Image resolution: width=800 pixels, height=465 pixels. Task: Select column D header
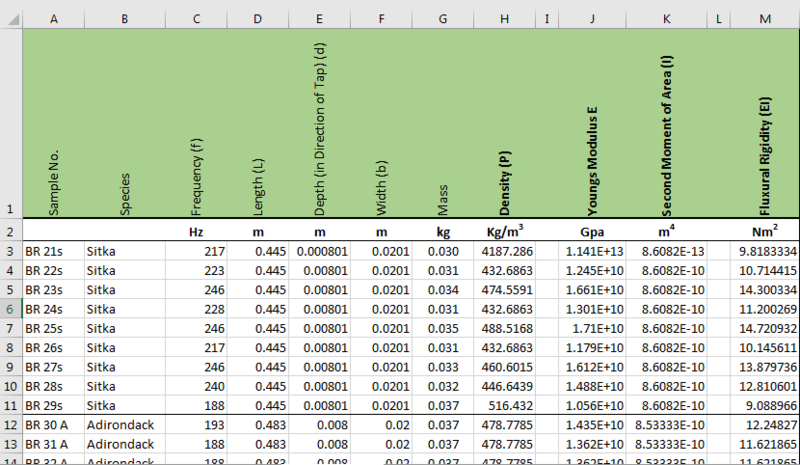(258, 19)
